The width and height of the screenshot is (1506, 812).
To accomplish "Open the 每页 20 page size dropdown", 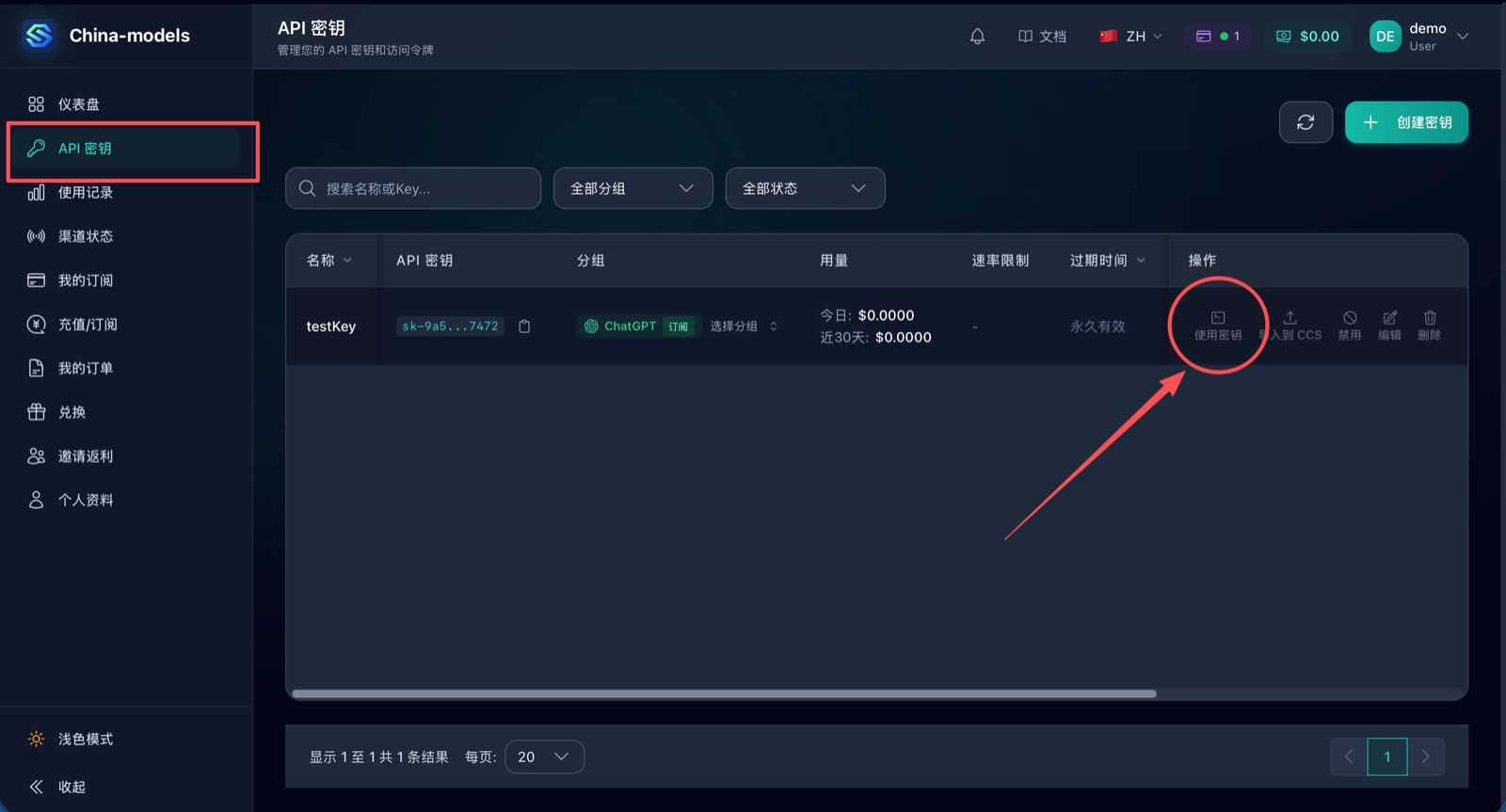I will pos(544,756).
